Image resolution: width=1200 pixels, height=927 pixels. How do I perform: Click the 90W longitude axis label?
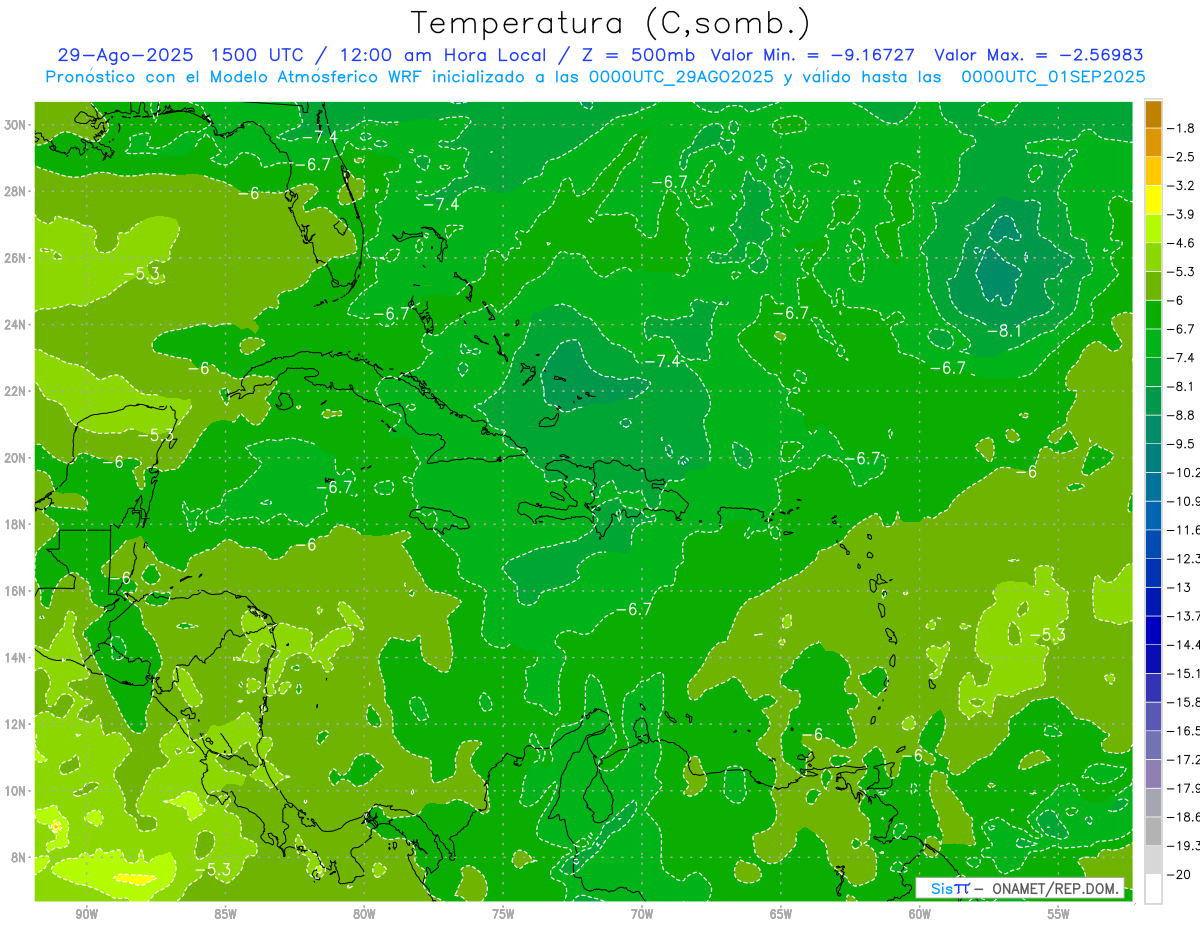coord(86,913)
